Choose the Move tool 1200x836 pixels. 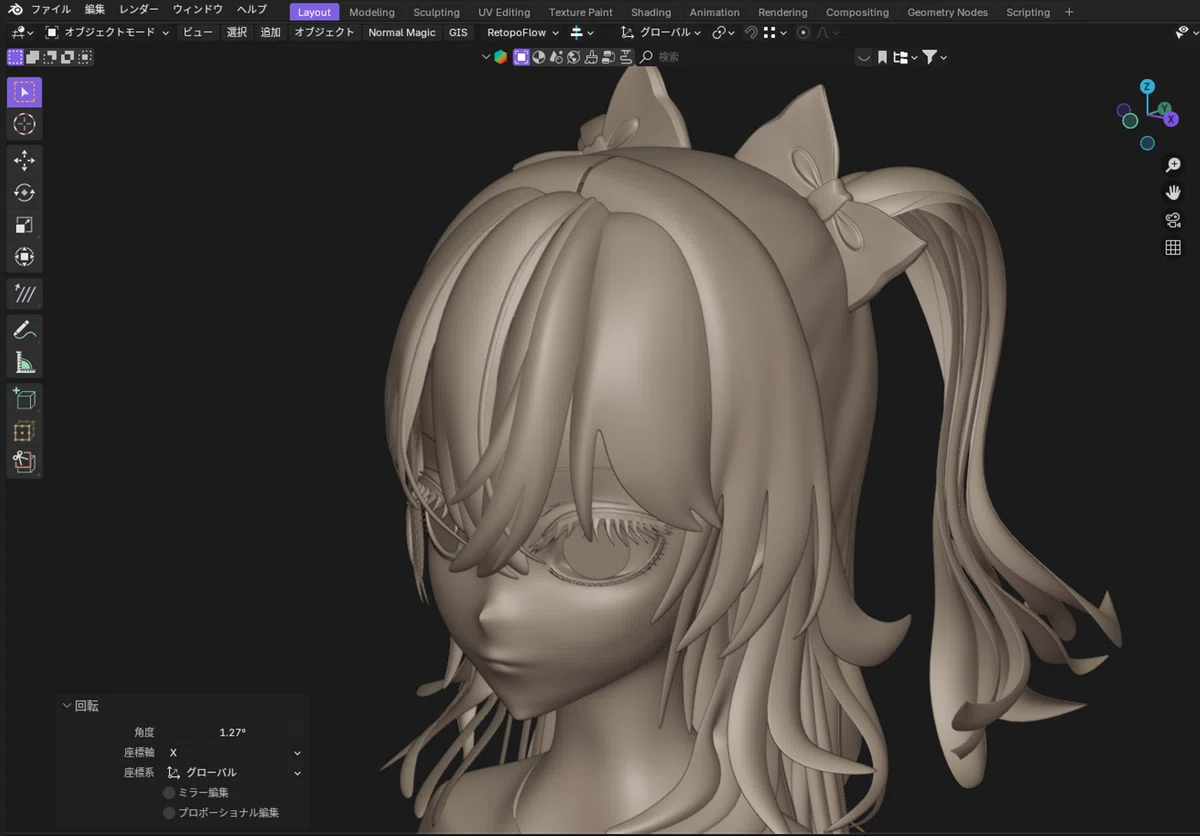[25, 160]
